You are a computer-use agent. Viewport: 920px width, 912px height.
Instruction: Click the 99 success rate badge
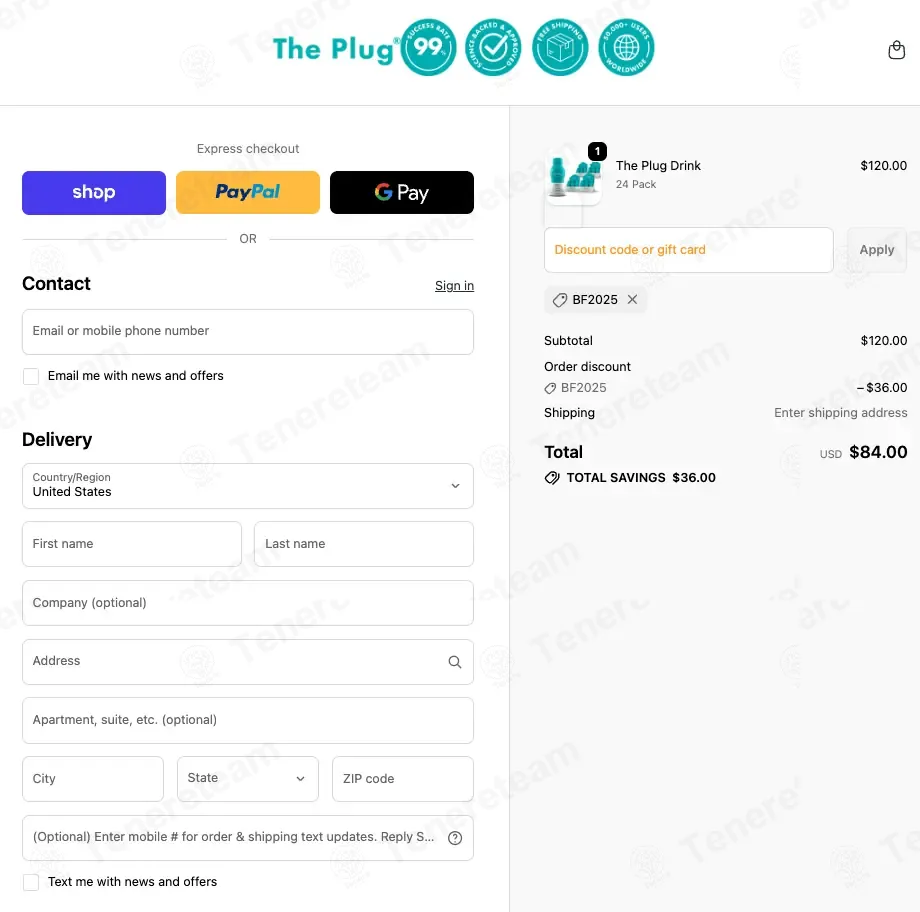click(428, 48)
